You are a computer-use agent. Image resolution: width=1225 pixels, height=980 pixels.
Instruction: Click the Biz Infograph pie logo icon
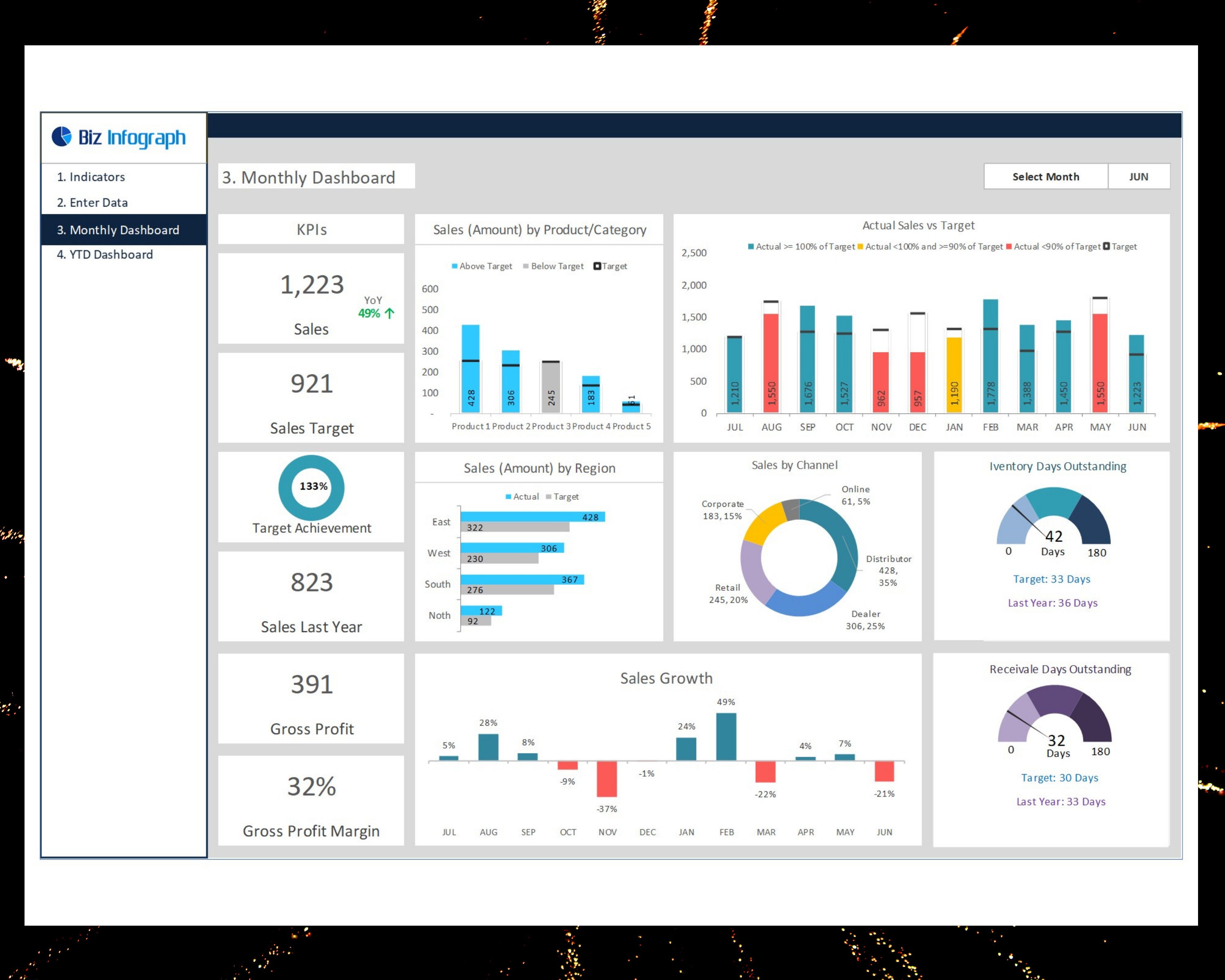tap(61, 137)
